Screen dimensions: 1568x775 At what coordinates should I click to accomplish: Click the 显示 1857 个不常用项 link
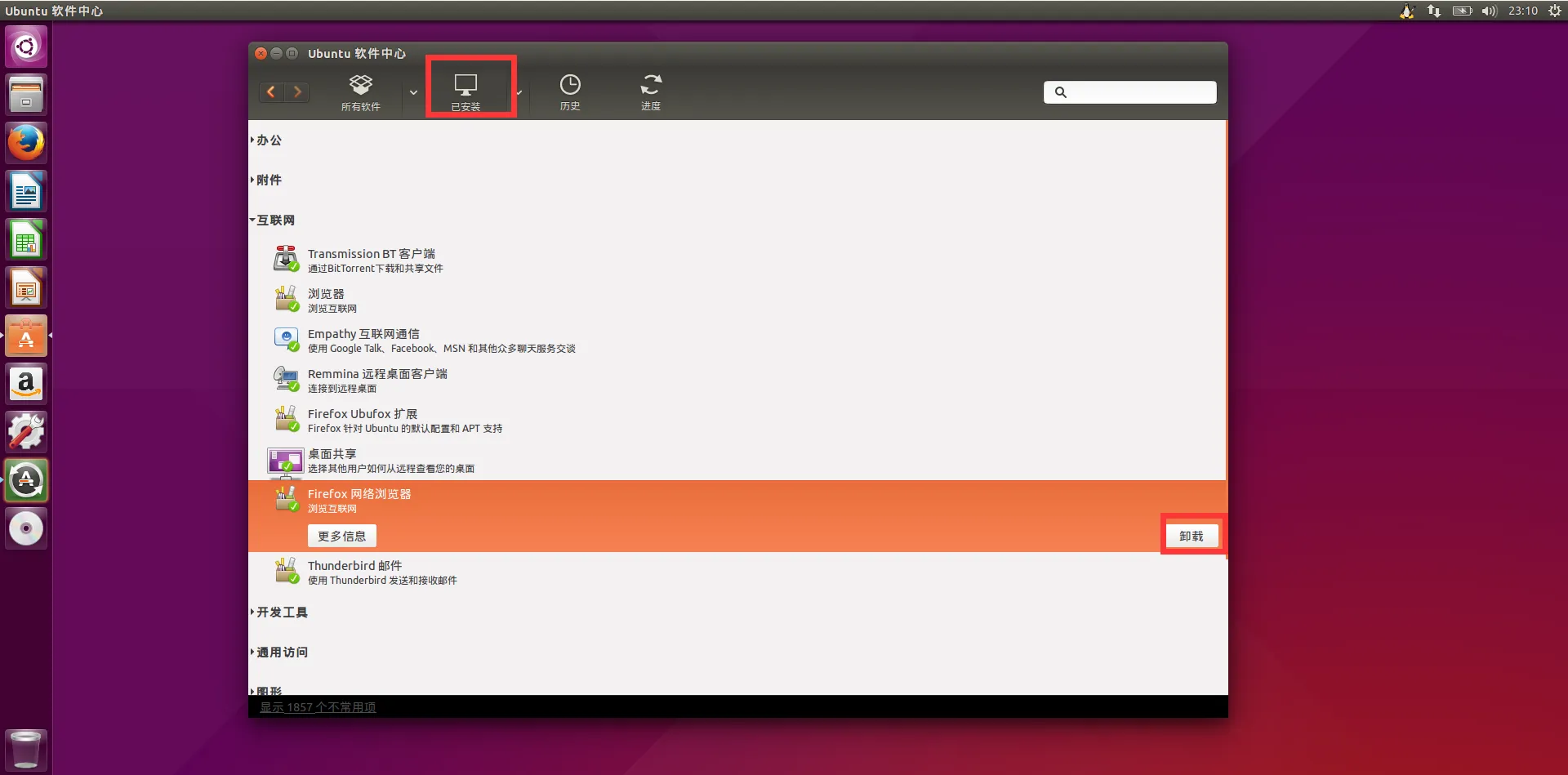(318, 707)
